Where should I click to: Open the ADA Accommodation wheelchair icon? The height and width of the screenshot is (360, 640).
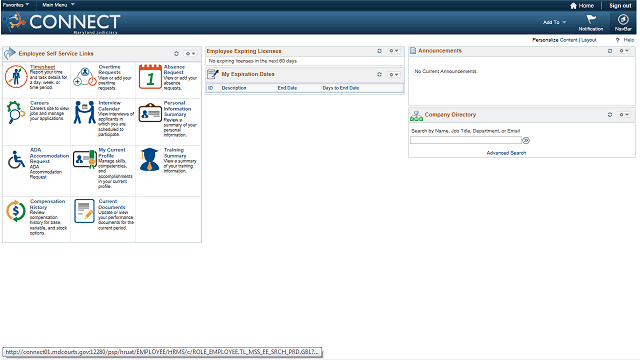[16, 160]
